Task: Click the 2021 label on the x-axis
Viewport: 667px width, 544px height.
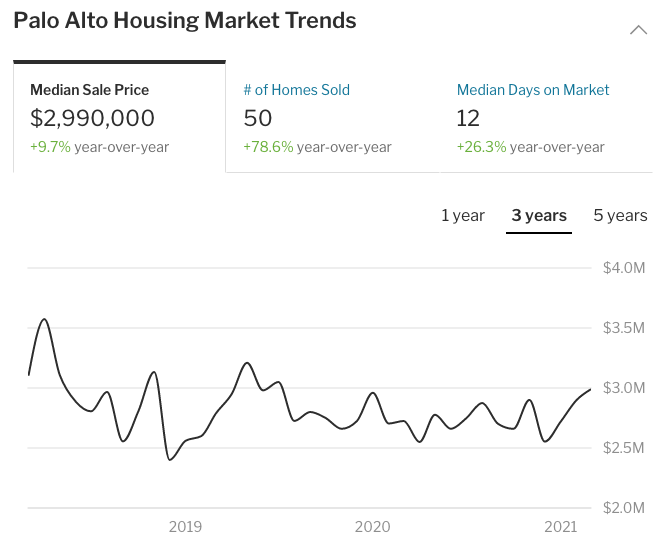Action: pos(560,527)
